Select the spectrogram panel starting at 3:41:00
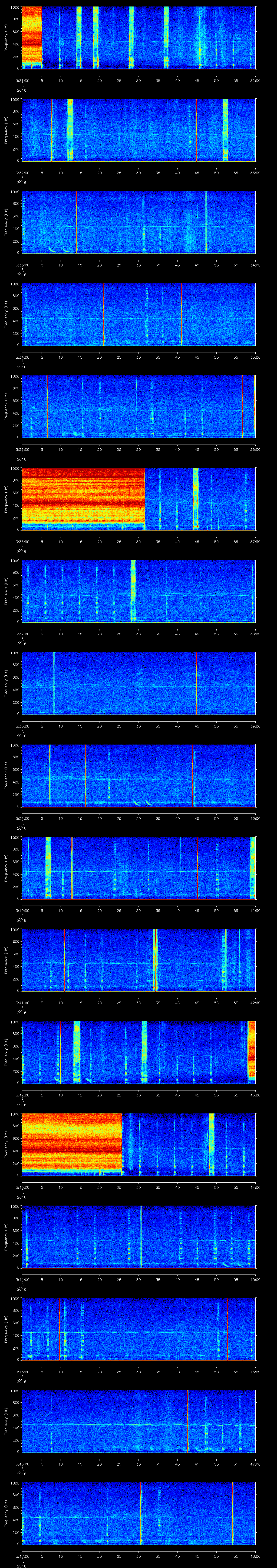This screenshot has height=1568, width=277. point(138,960)
